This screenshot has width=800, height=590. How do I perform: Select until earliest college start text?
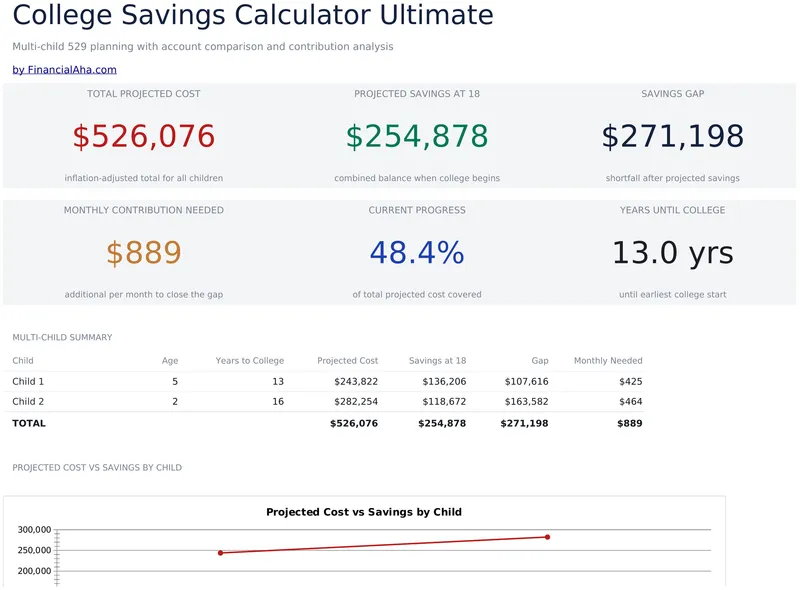(x=672, y=294)
